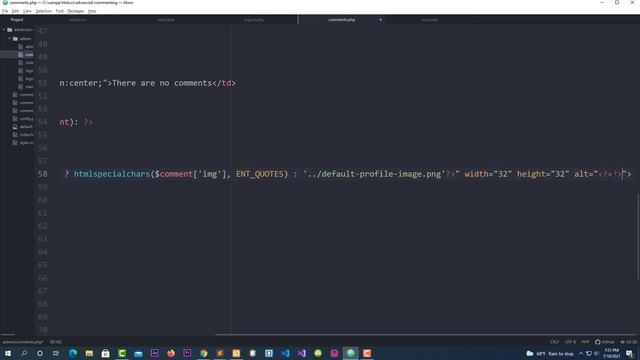Click the ENT_QUOTES constant in line 58
This screenshot has height=360, width=640.
(x=260, y=174)
